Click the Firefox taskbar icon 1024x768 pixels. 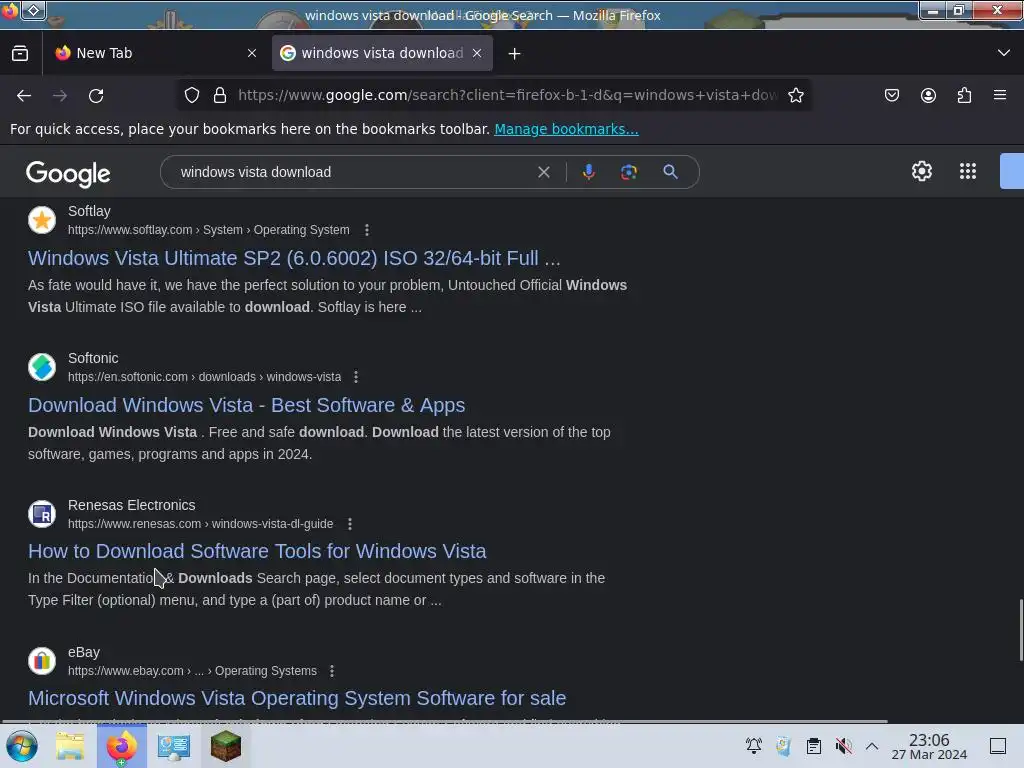(121, 746)
